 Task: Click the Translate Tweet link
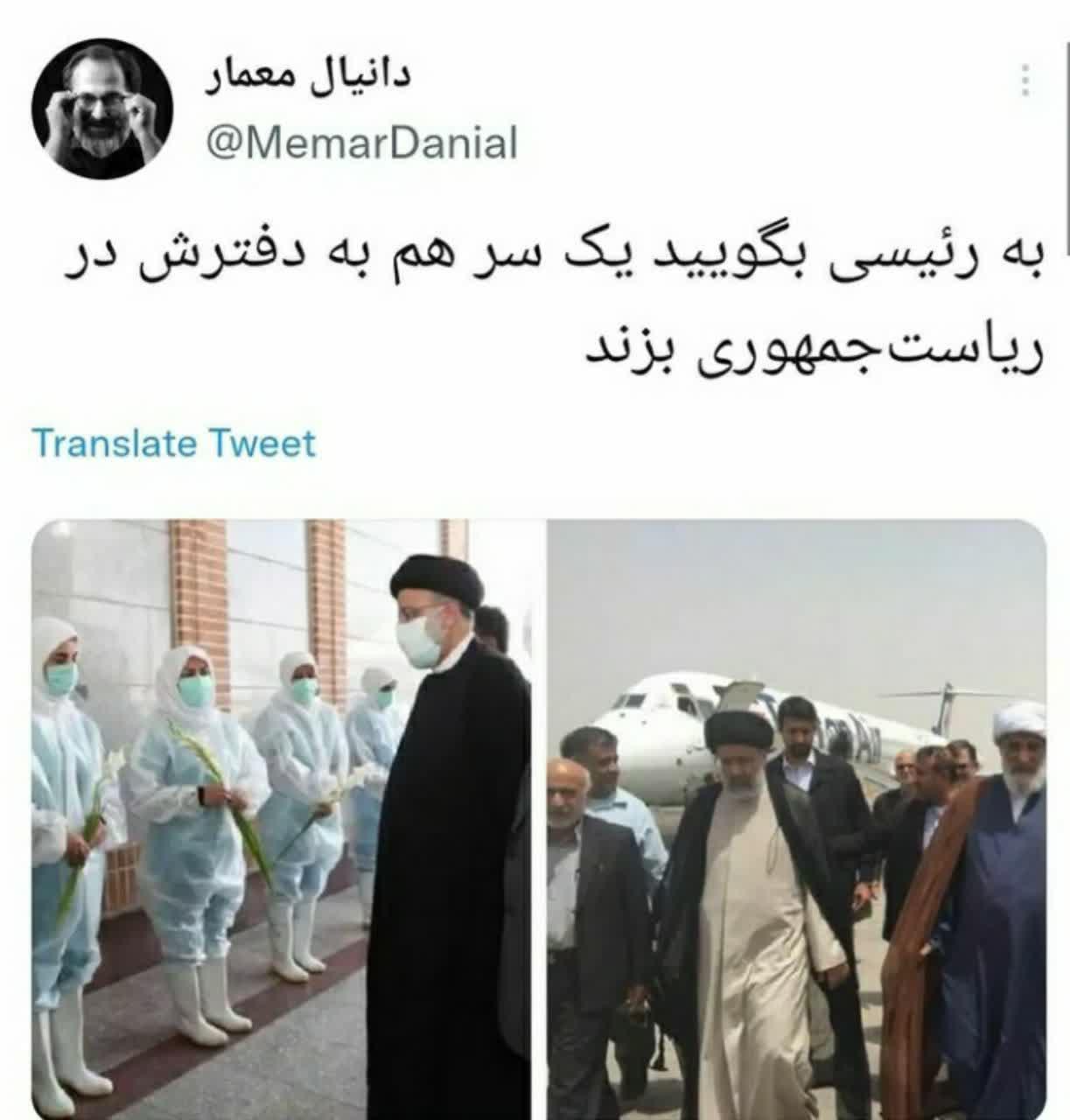click(173, 444)
